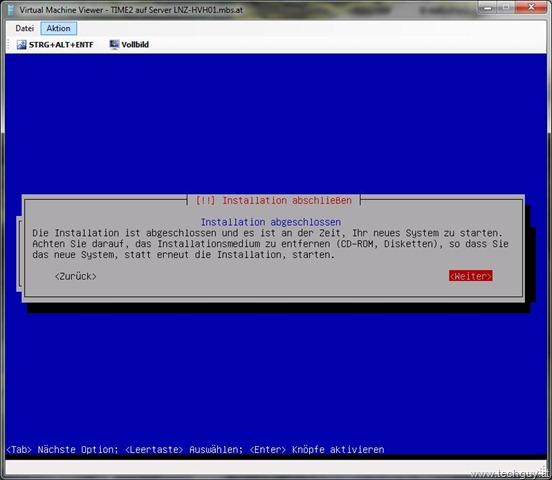Click the STRG+ALT+ENTF toolbar icon
This screenshot has height=480, width=552.
click(21, 44)
